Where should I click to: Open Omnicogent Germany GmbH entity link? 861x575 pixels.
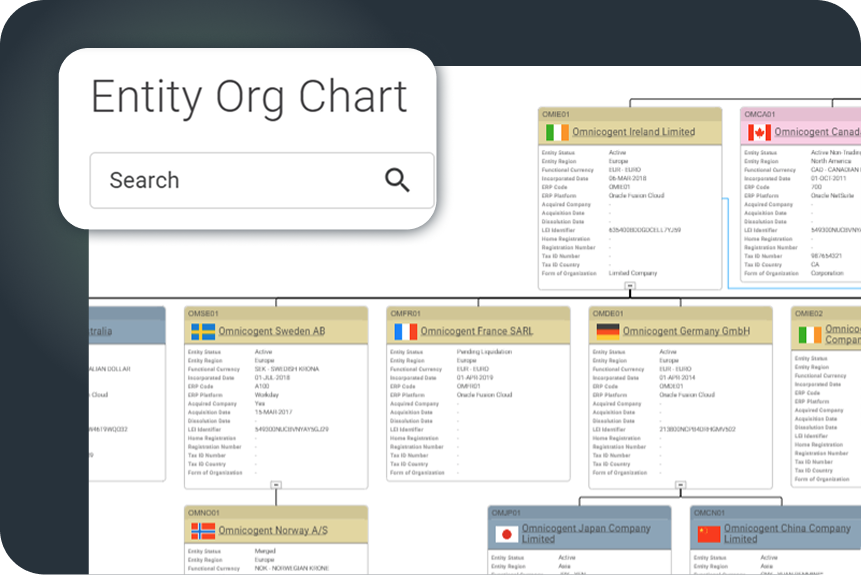[686, 331]
